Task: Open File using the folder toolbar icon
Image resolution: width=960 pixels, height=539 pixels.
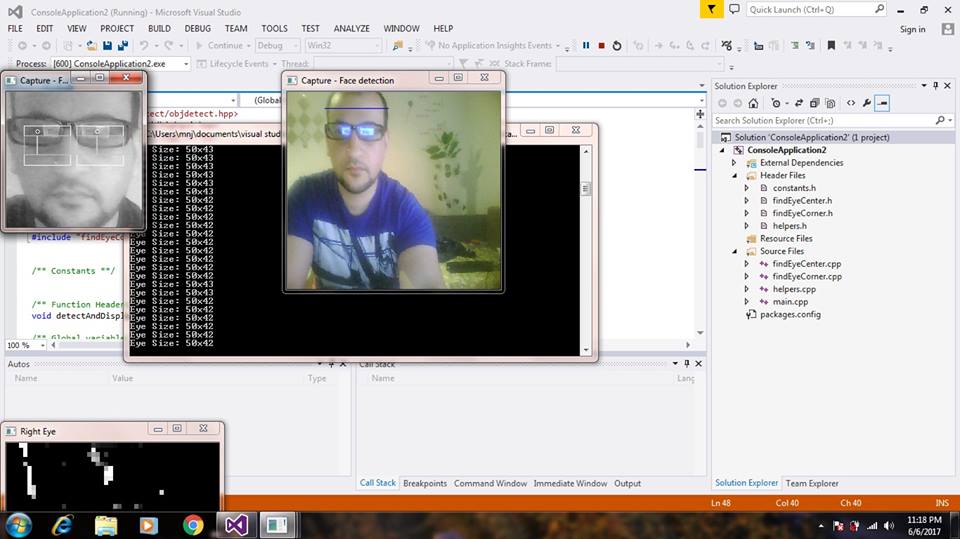Action: point(91,45)
